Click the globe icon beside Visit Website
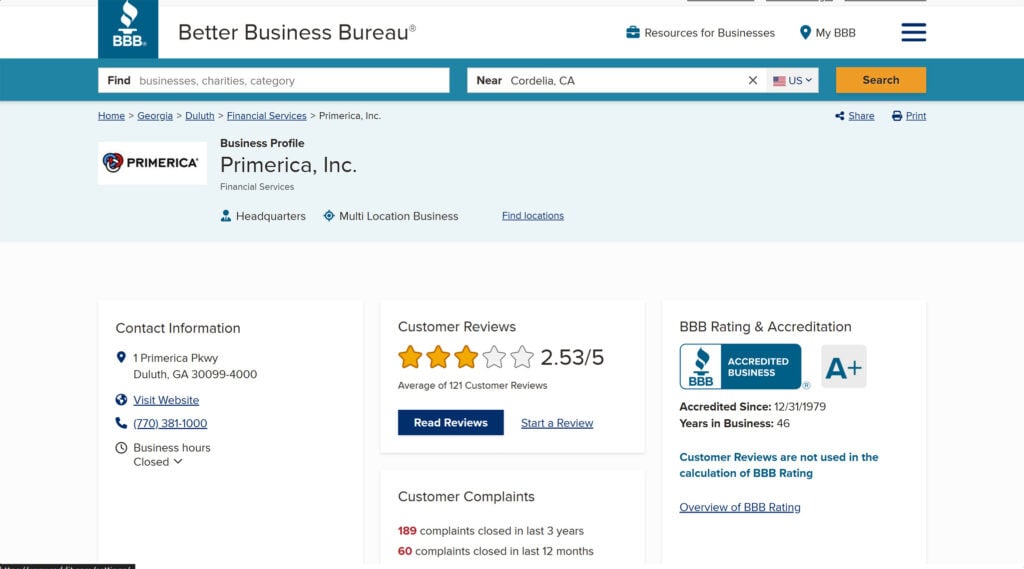Viewport: 1024px width, 569px height. point(121,400)
